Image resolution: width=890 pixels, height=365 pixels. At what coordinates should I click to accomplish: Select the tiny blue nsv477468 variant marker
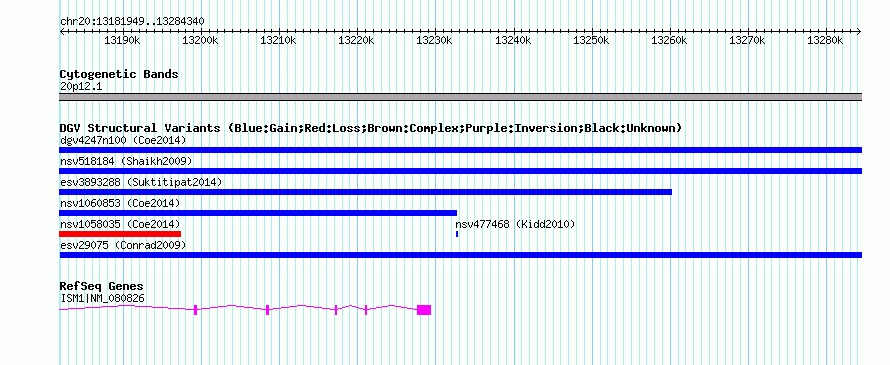(457, 234)
